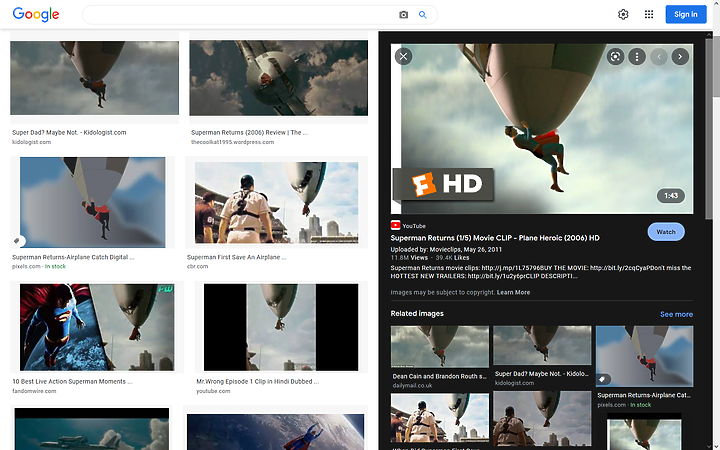Click youtube.com source under Mr.Wrong clip
The width and height of the screenshot is (720, 450).
(x=213, y=391)
